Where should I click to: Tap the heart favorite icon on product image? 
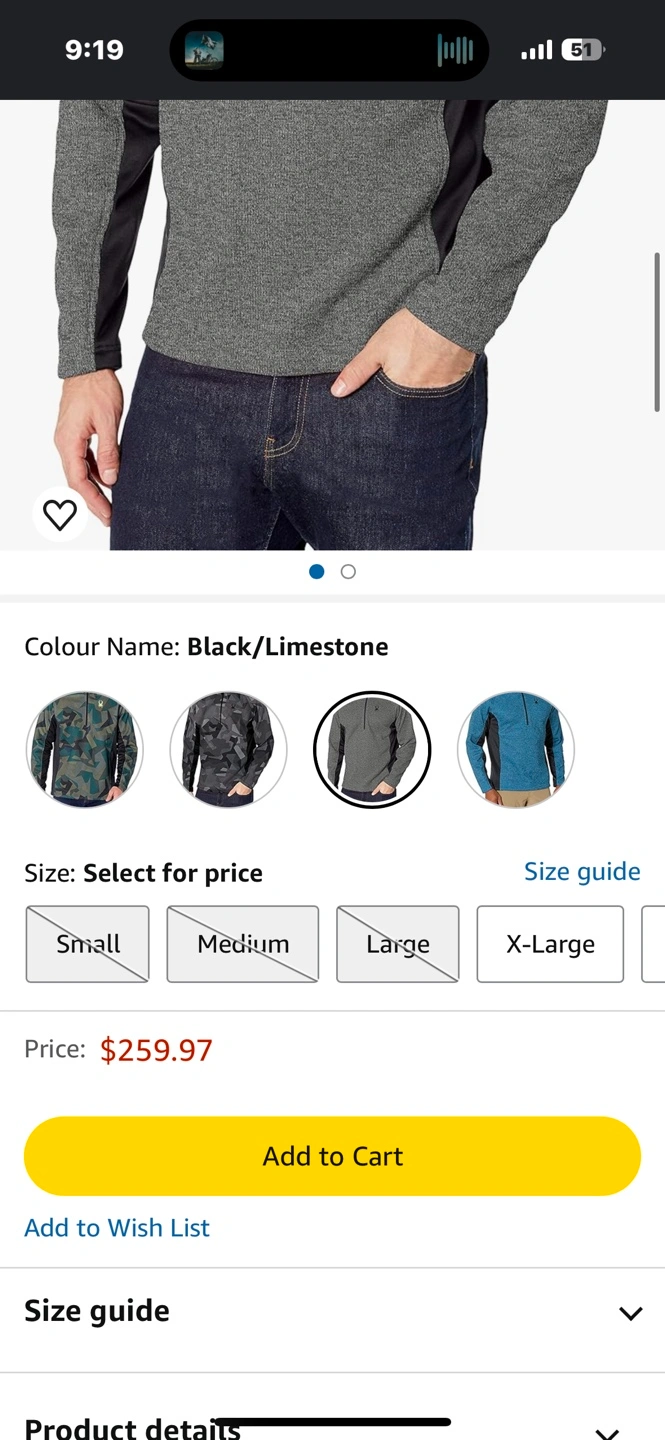(x=60, y=515)
